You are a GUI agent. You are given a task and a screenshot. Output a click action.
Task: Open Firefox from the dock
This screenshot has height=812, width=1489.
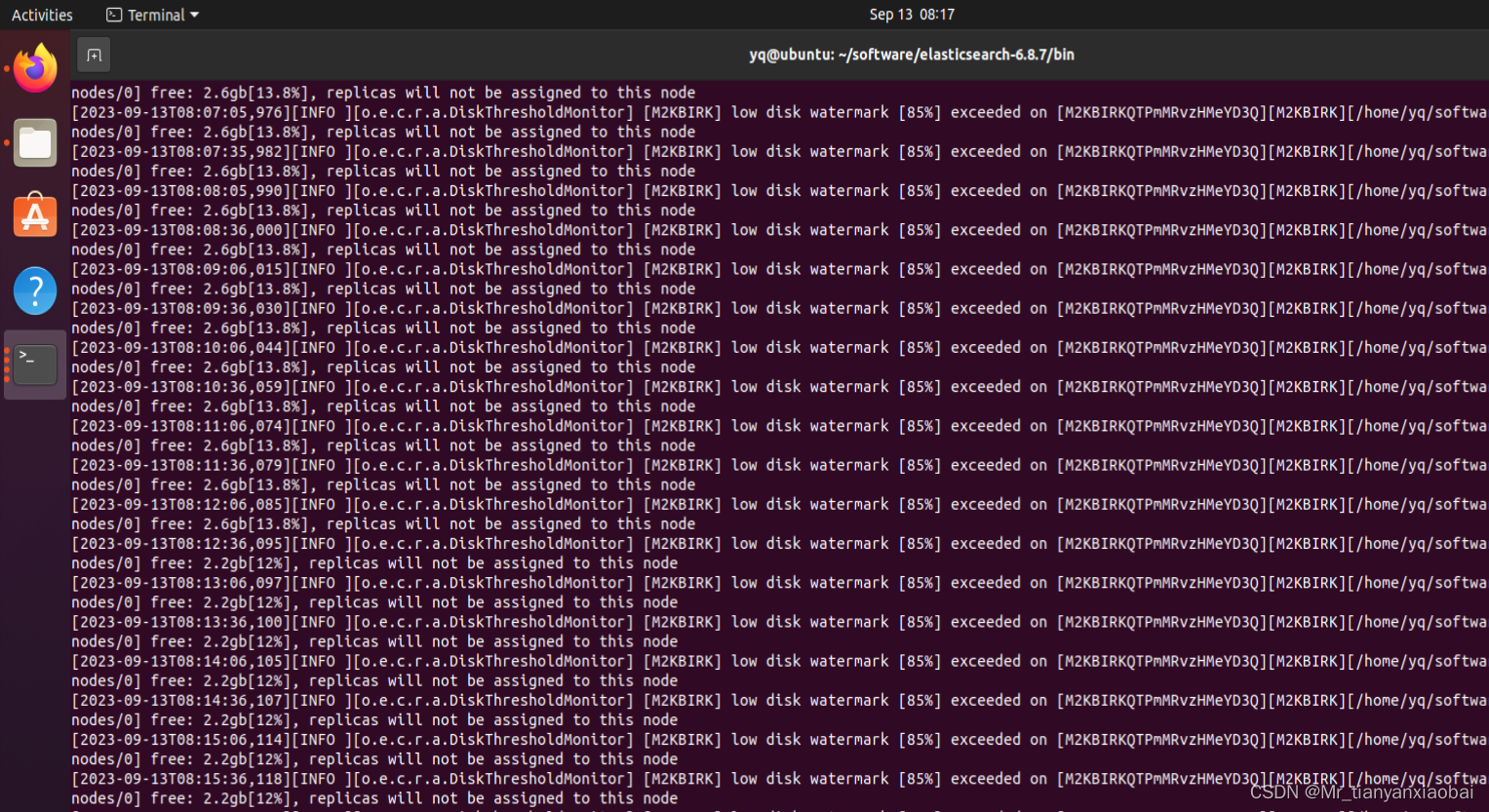pos(35,68)
